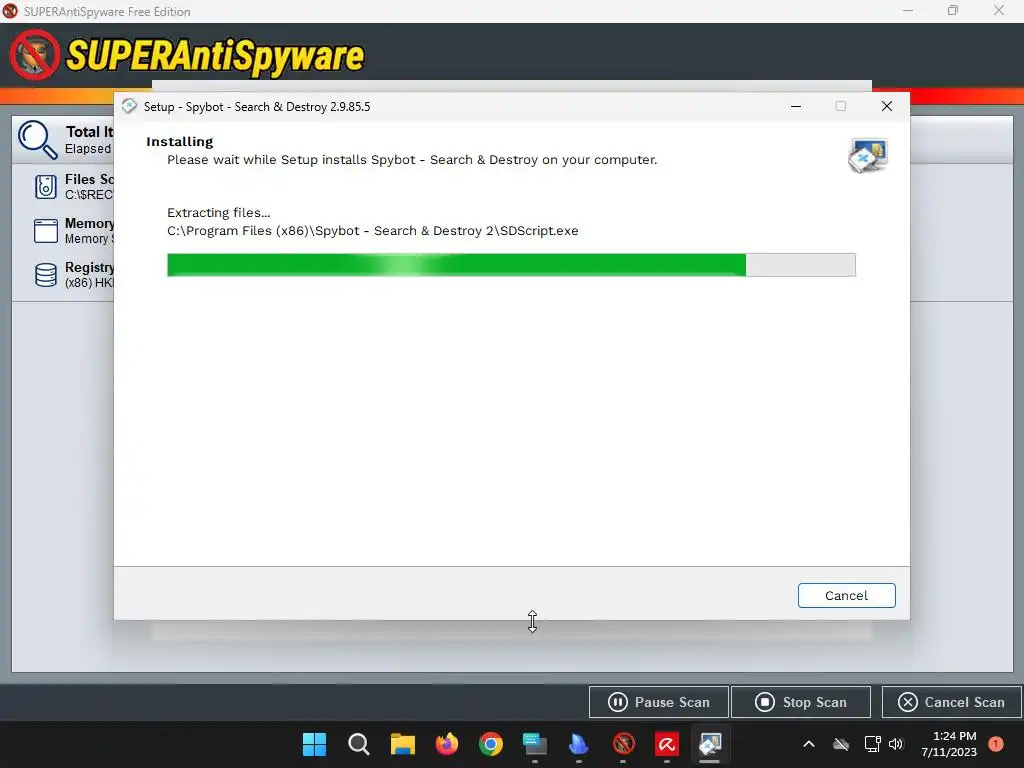The height and width of the screenshot is (768, 1024).
Task: Click the SDScript.exe extraction path text
Action: point(373,231)
